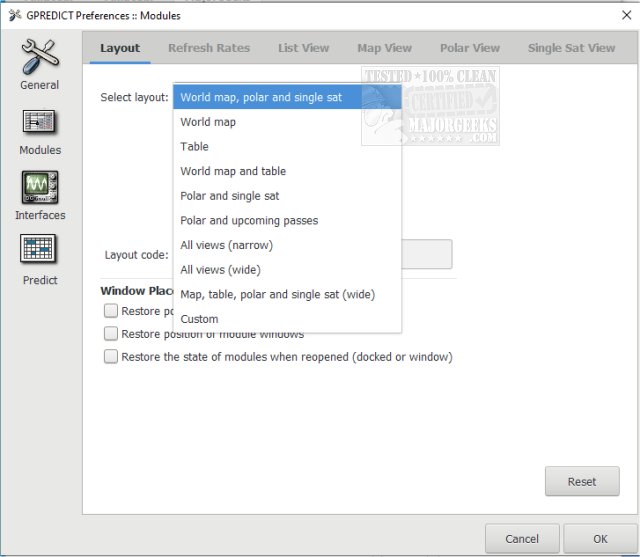640x557 pixels.
Task: Click the GPREDICT title bar app icon
Action: pos(15,16)
